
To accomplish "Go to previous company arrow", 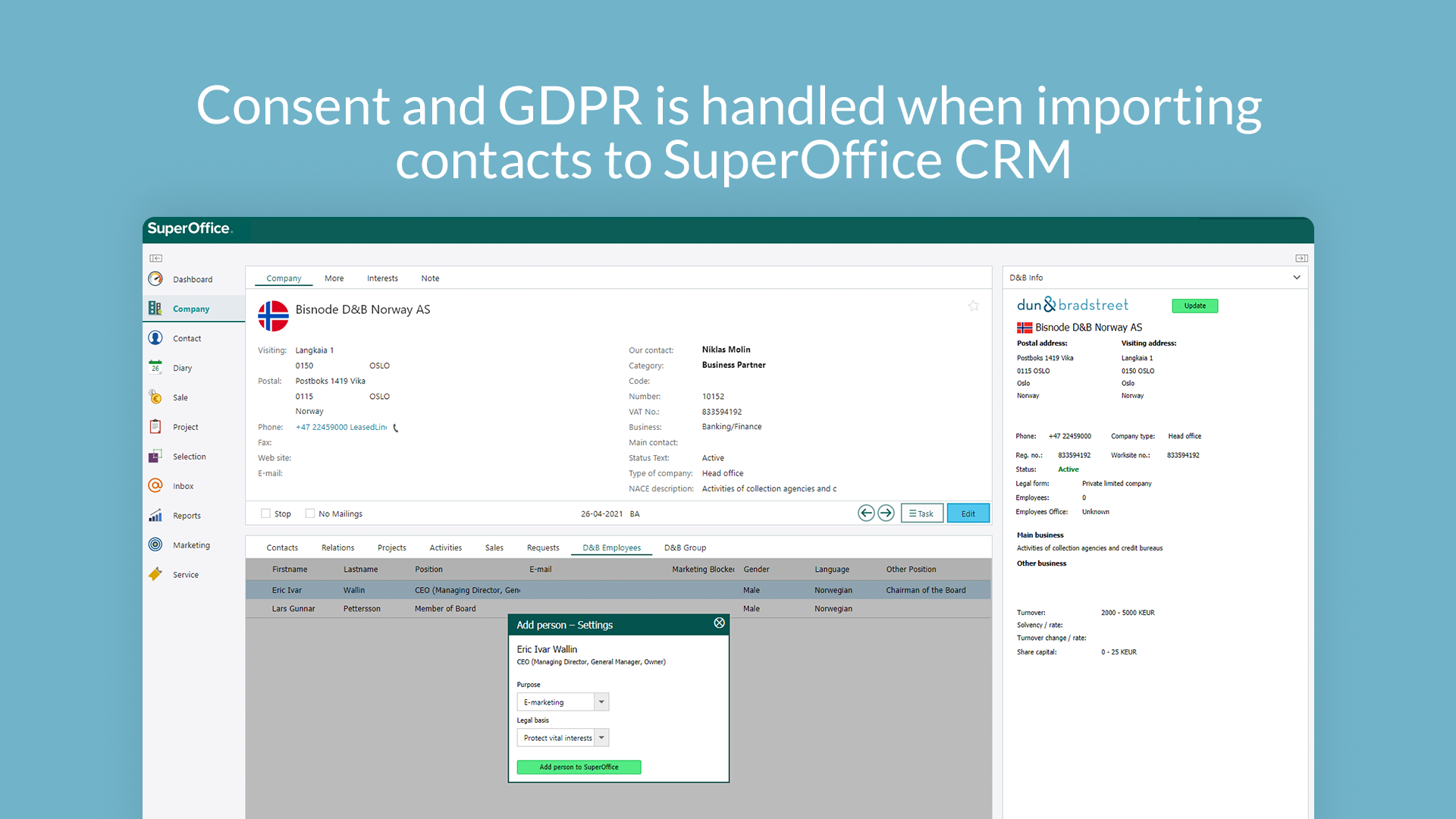I will coord(866,513).
